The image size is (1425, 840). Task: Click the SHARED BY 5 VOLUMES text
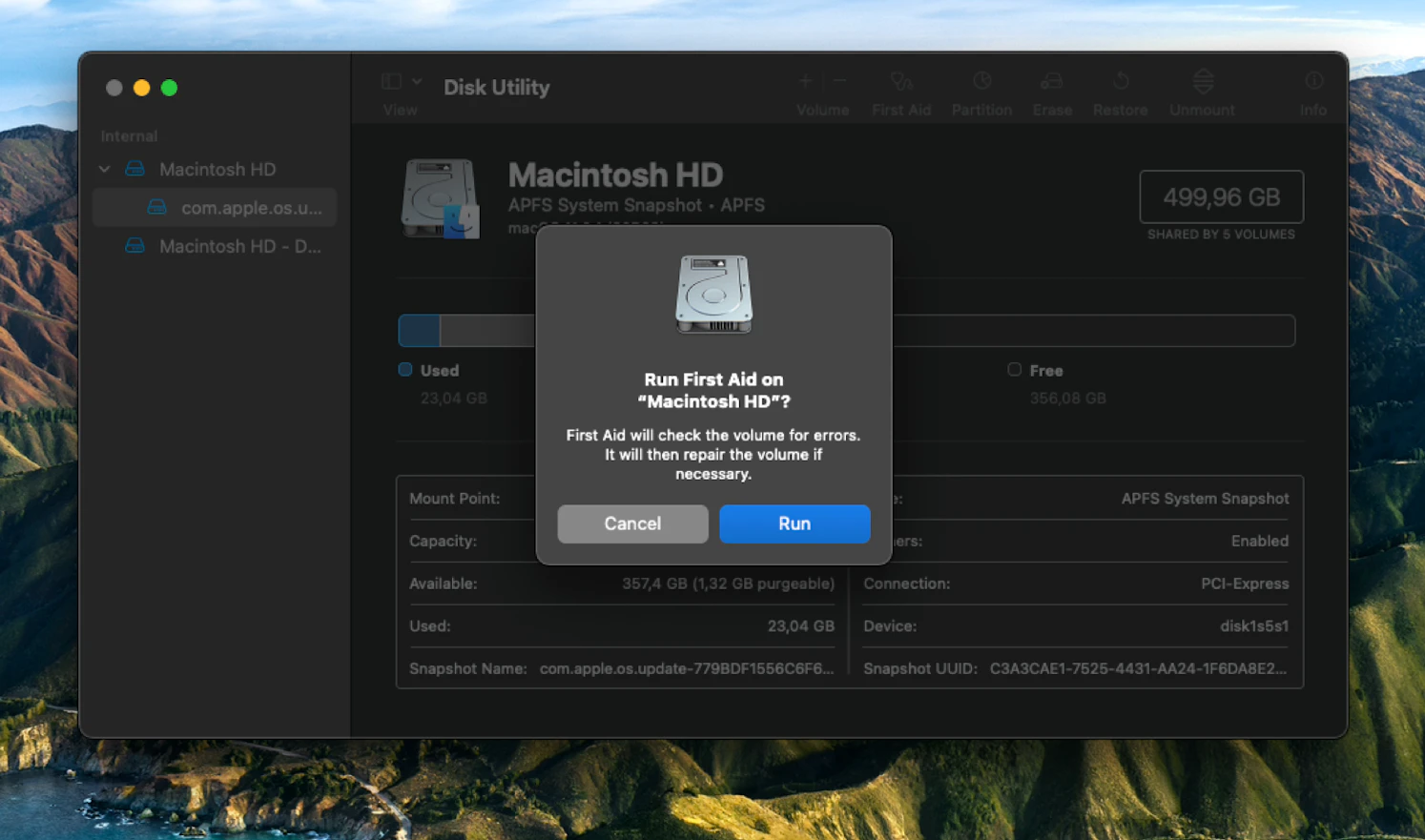[1221, 235]
